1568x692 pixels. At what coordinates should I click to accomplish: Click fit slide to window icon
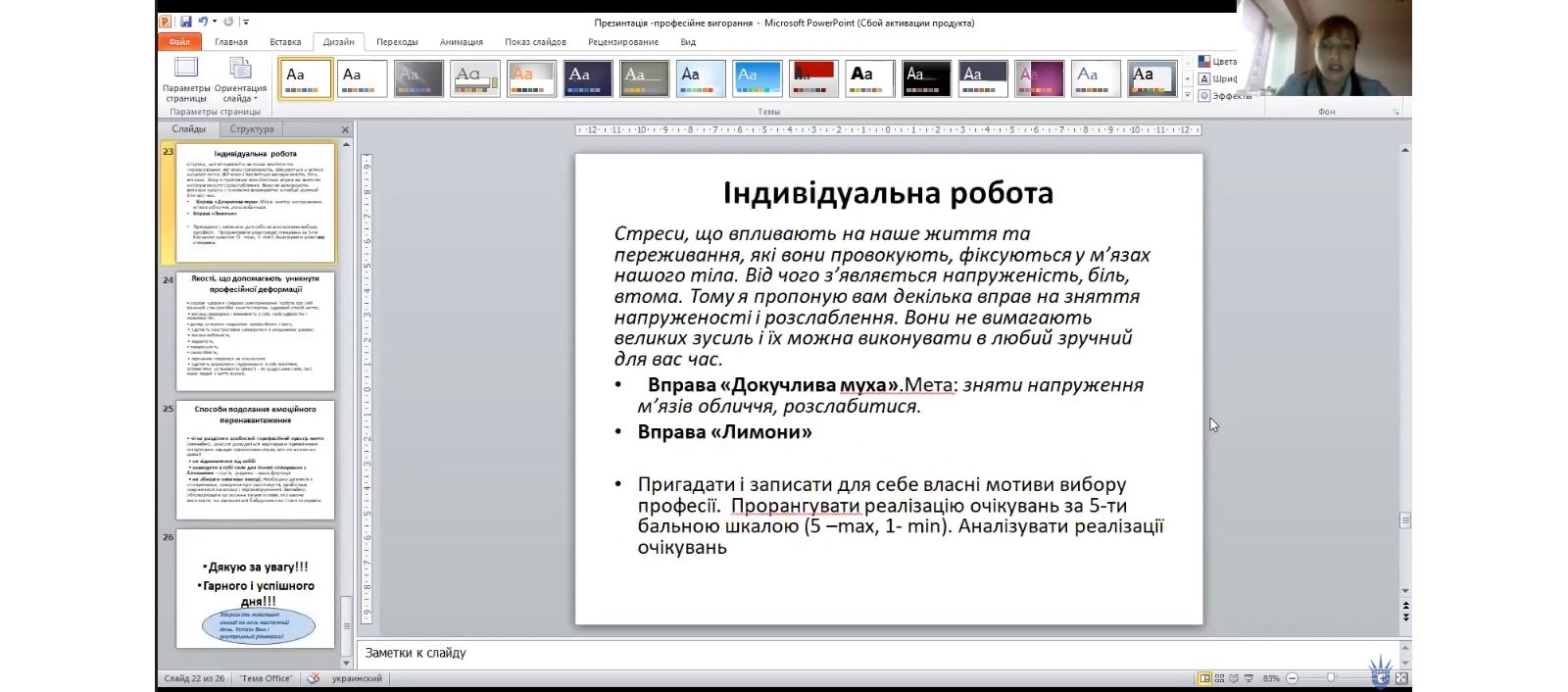click(x=1401, y=678)
